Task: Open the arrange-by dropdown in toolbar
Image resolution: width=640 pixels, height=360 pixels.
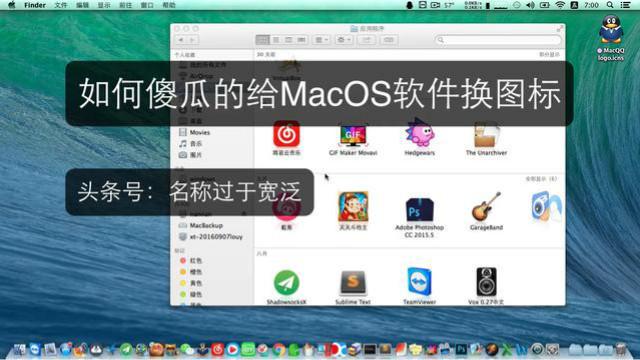Action: pos(321,40)
